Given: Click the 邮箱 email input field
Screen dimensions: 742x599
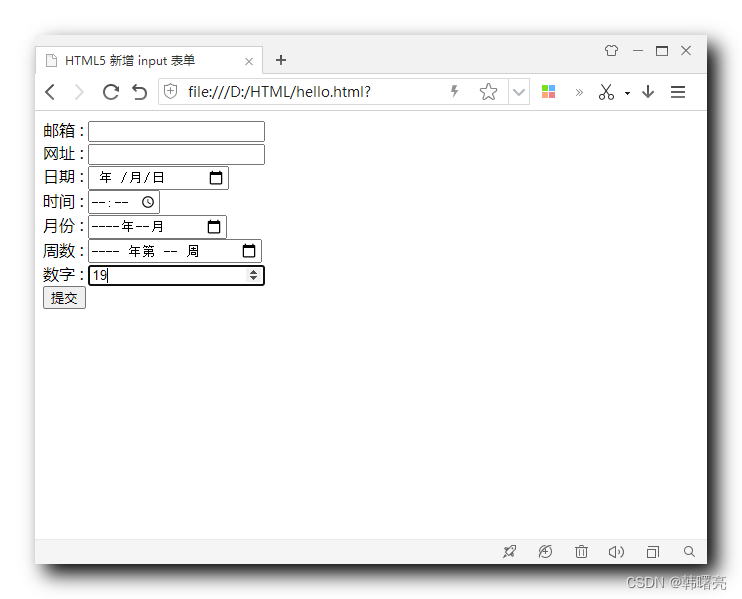Looking at the screenshot, I should 177,131.
